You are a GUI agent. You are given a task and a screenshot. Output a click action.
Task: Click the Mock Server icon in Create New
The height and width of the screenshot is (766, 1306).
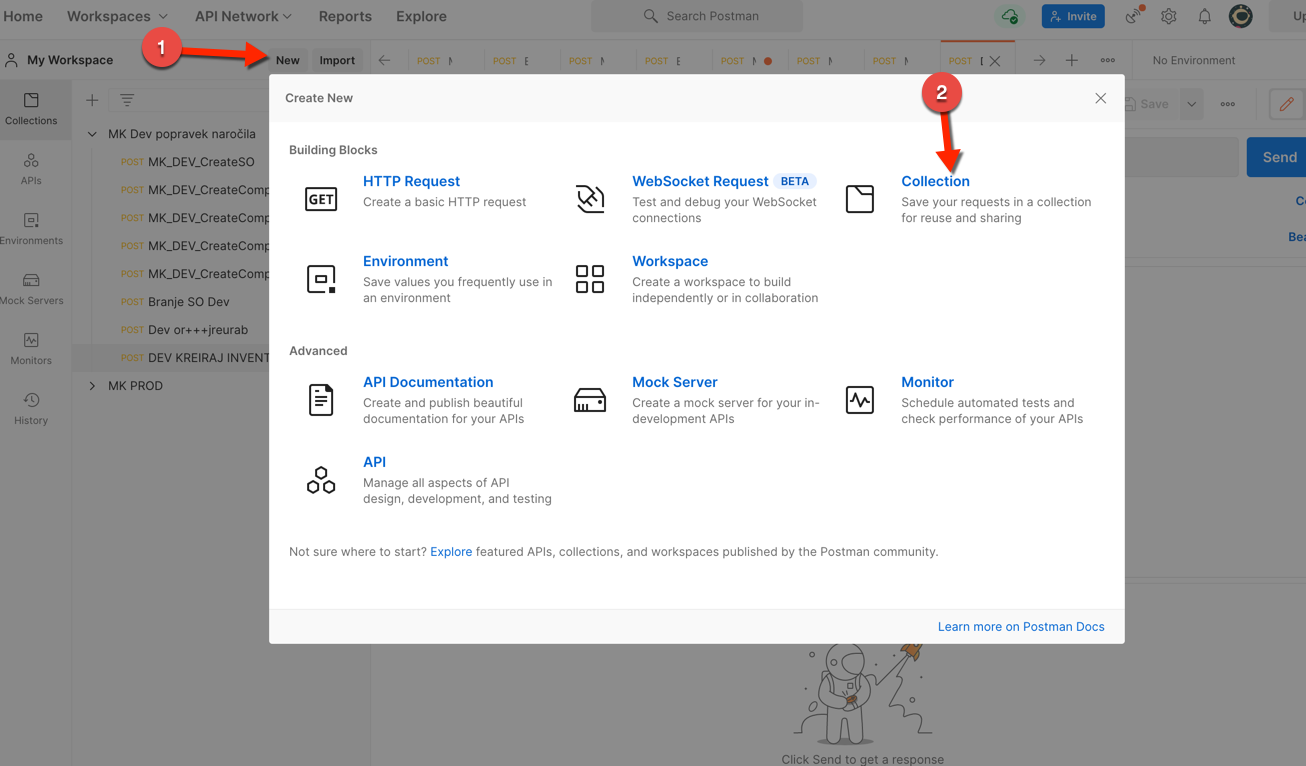point(590,400)
